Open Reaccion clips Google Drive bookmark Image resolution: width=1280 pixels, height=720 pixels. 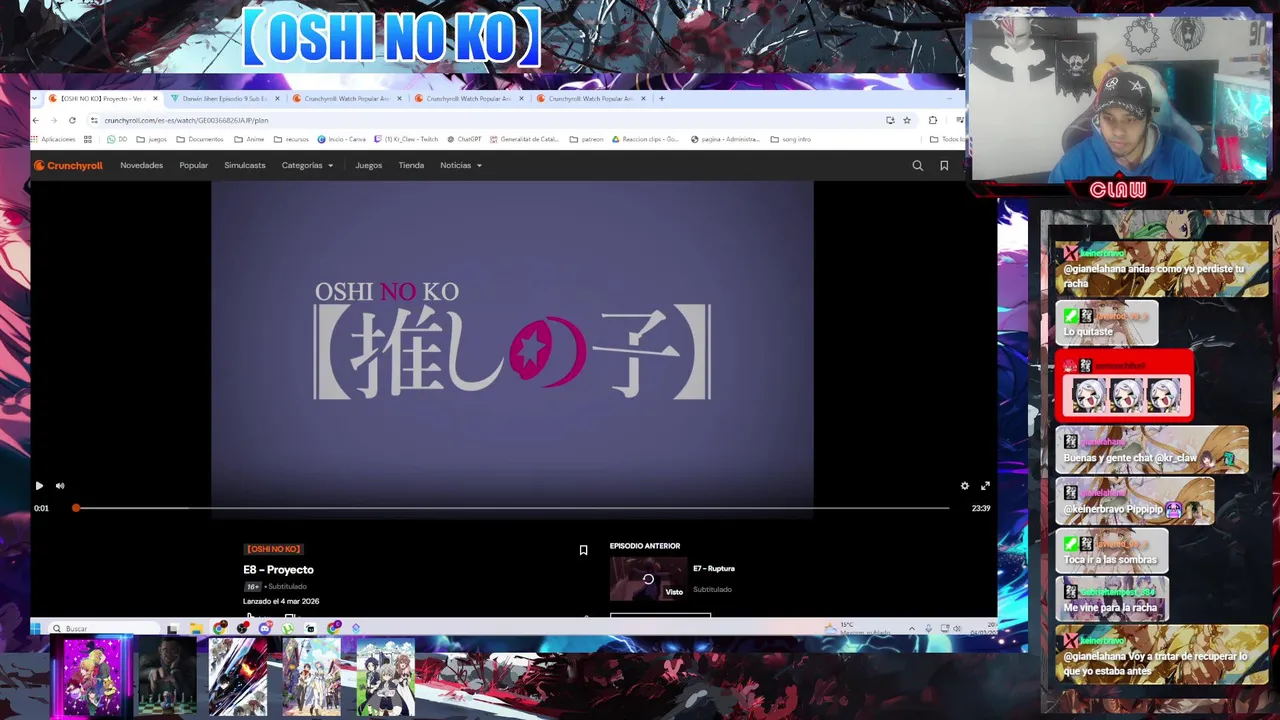[646, 139]
